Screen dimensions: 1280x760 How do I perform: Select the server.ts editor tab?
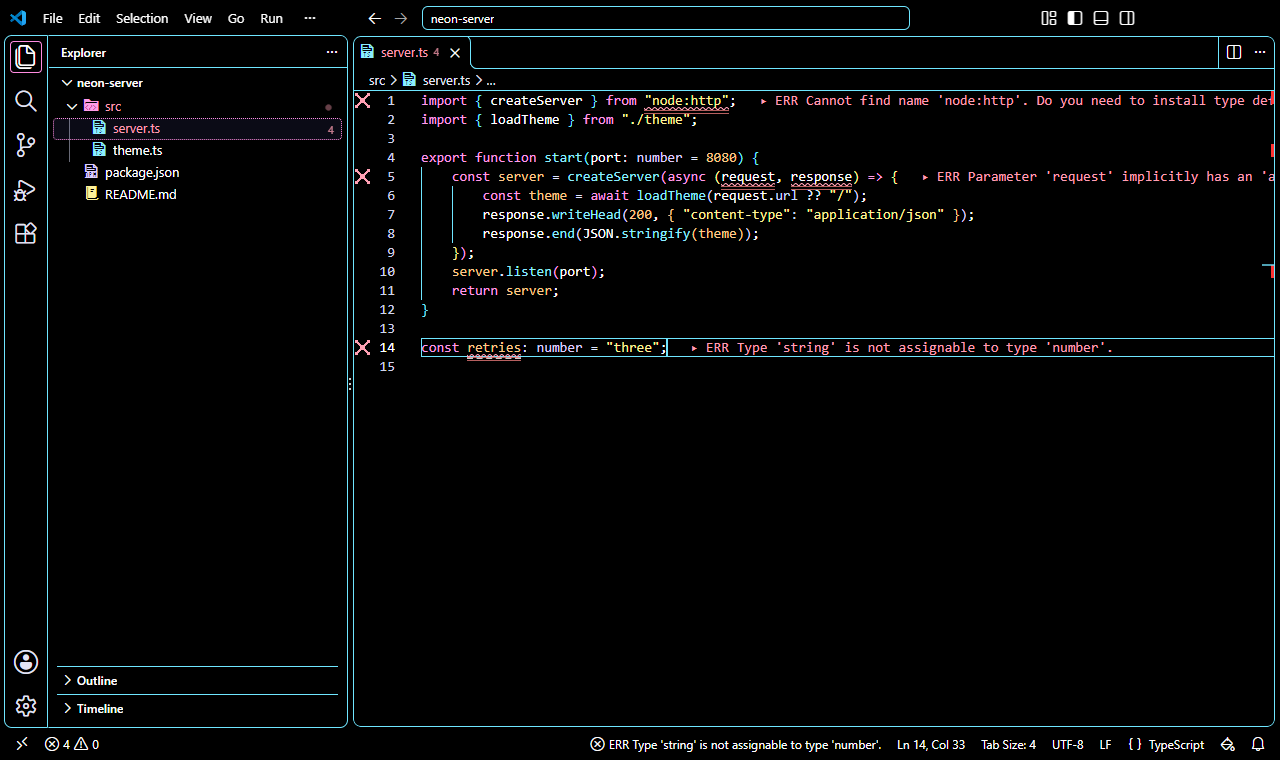[411, 53]
